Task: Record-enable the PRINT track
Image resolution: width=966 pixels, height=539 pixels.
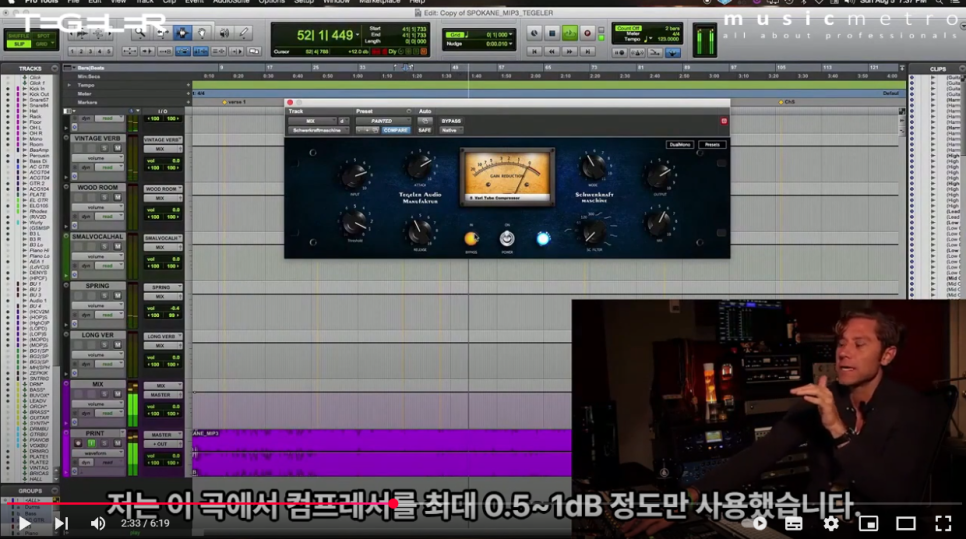Action: point(78,444)
